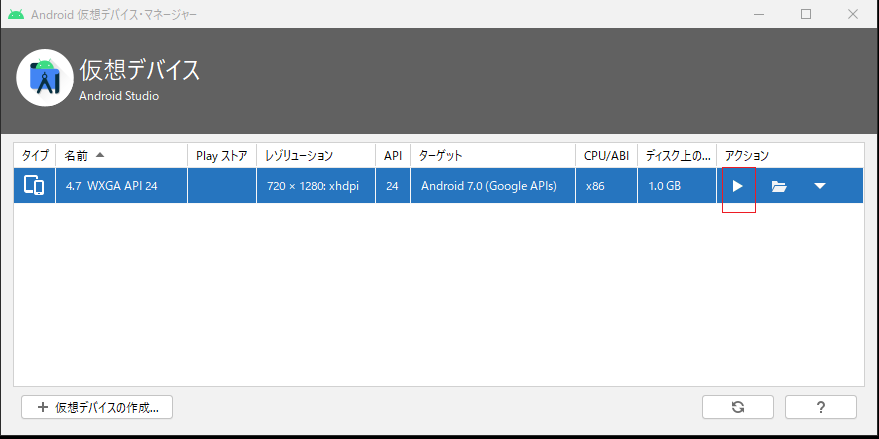
Task: Click the ディスク上の... column header
Action: tap(677, 155)
